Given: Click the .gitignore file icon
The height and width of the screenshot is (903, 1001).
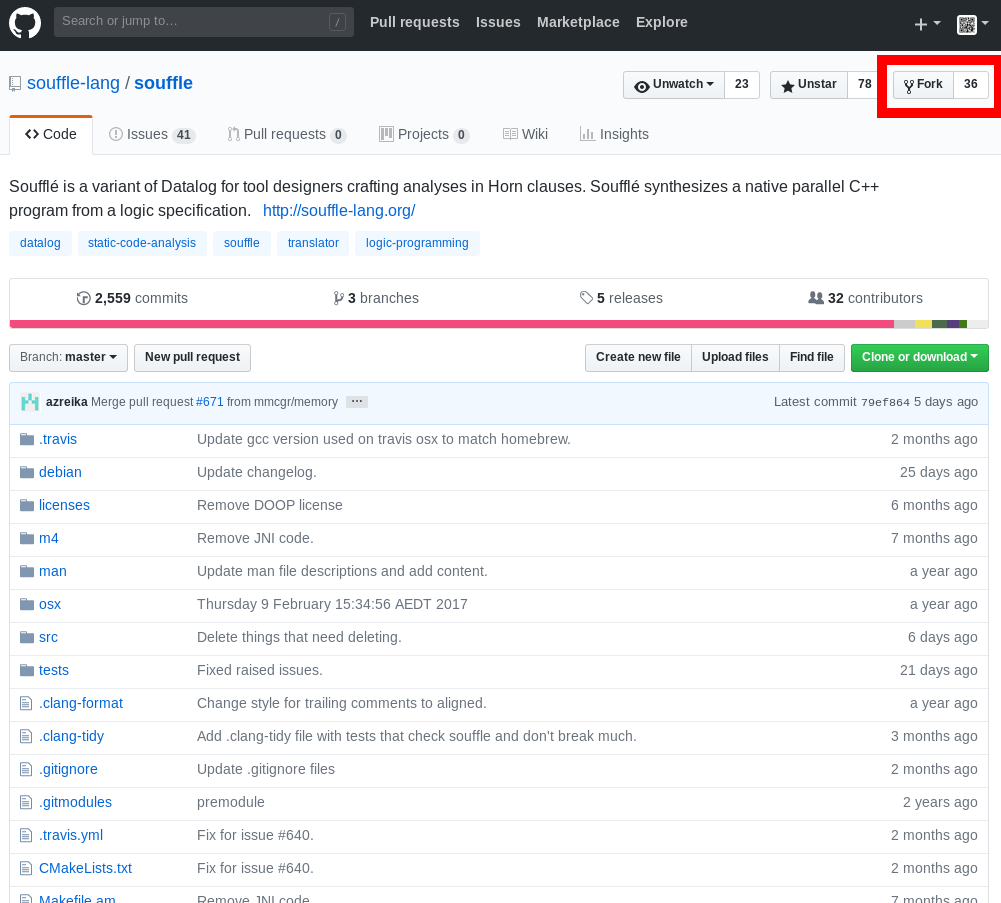Looking at the screenshot, I should click(26, 769).
